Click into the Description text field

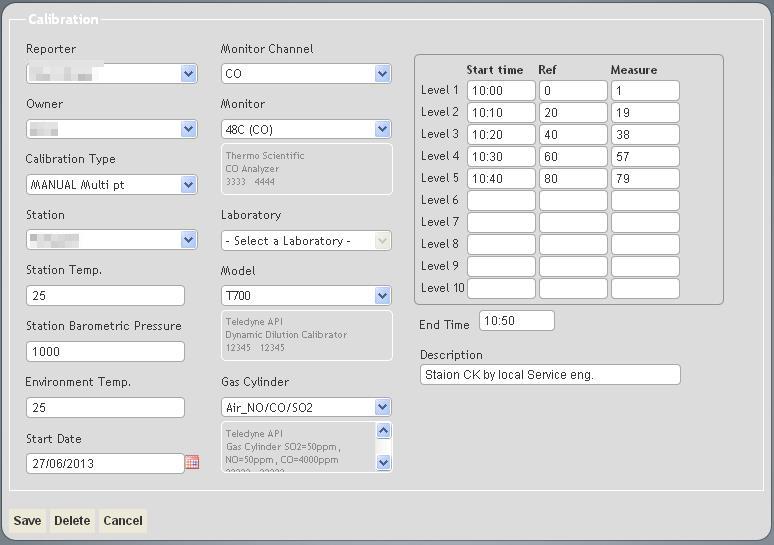[550, 375]
